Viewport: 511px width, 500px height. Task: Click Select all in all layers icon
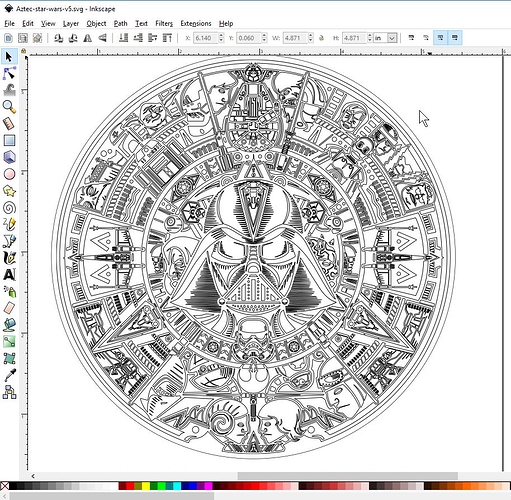click(23, 38)
